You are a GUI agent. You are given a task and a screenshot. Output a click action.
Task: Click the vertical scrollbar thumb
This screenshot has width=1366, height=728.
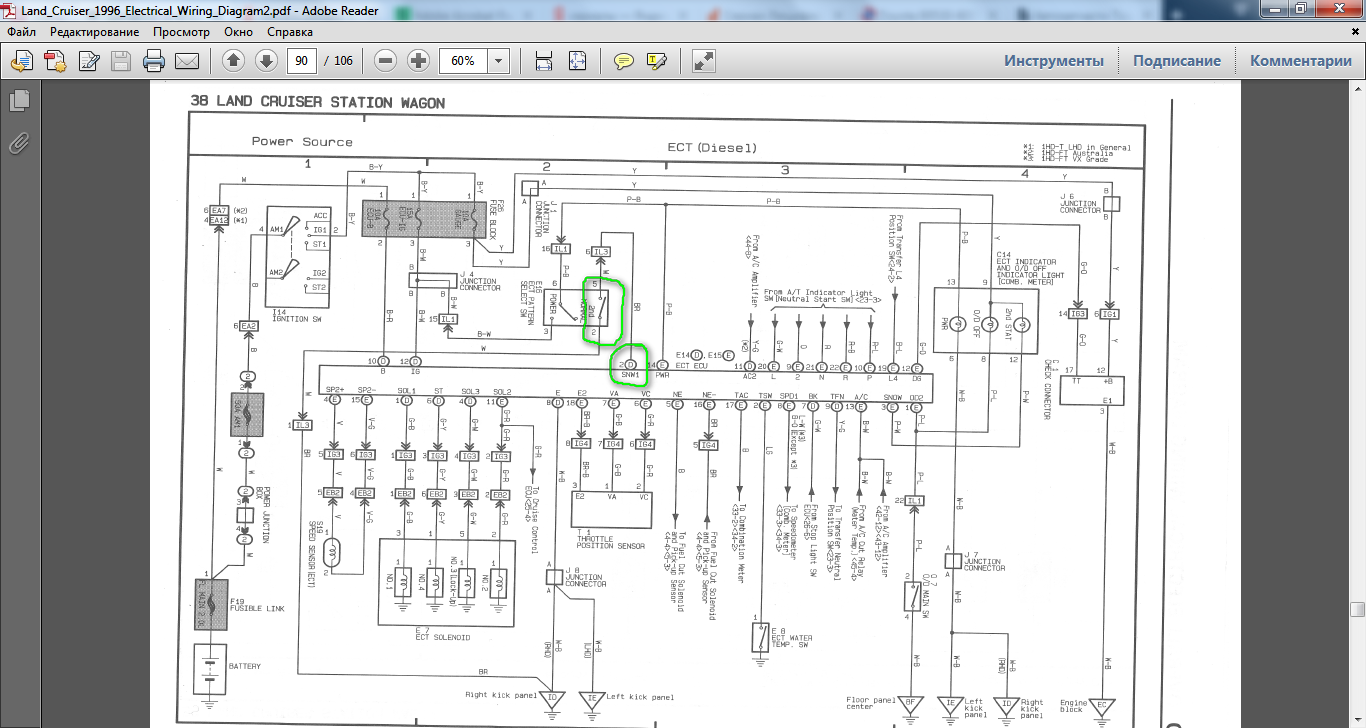pos(1357,609)
